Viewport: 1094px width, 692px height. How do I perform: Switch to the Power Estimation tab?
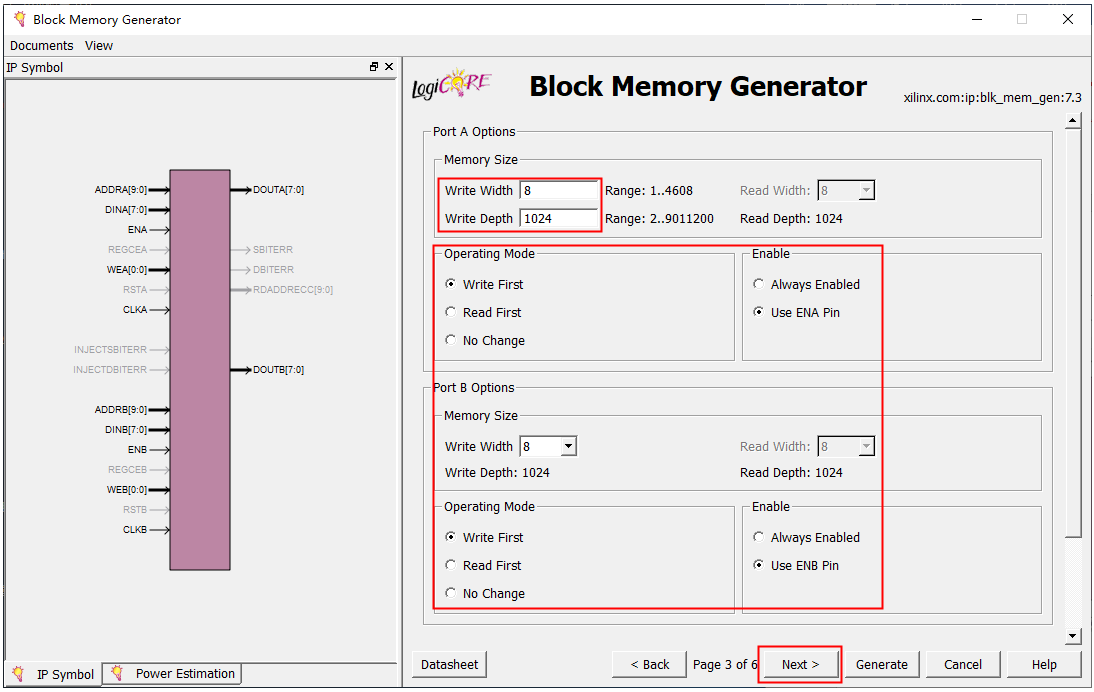[x=174, y=674]
